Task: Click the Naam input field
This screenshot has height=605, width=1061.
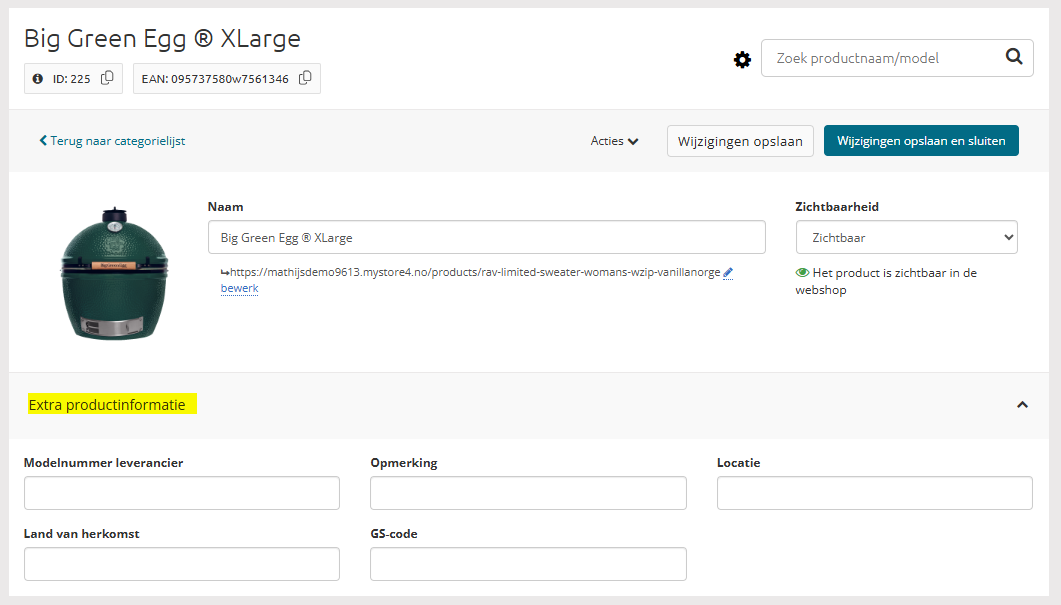Action: coord(487,238)
